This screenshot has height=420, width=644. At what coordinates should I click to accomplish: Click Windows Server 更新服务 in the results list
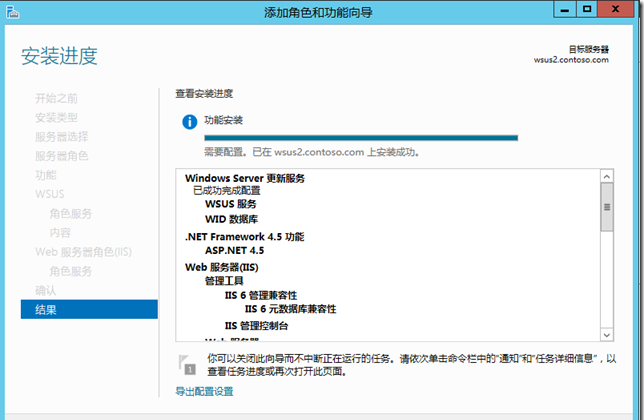click(245, 178)
